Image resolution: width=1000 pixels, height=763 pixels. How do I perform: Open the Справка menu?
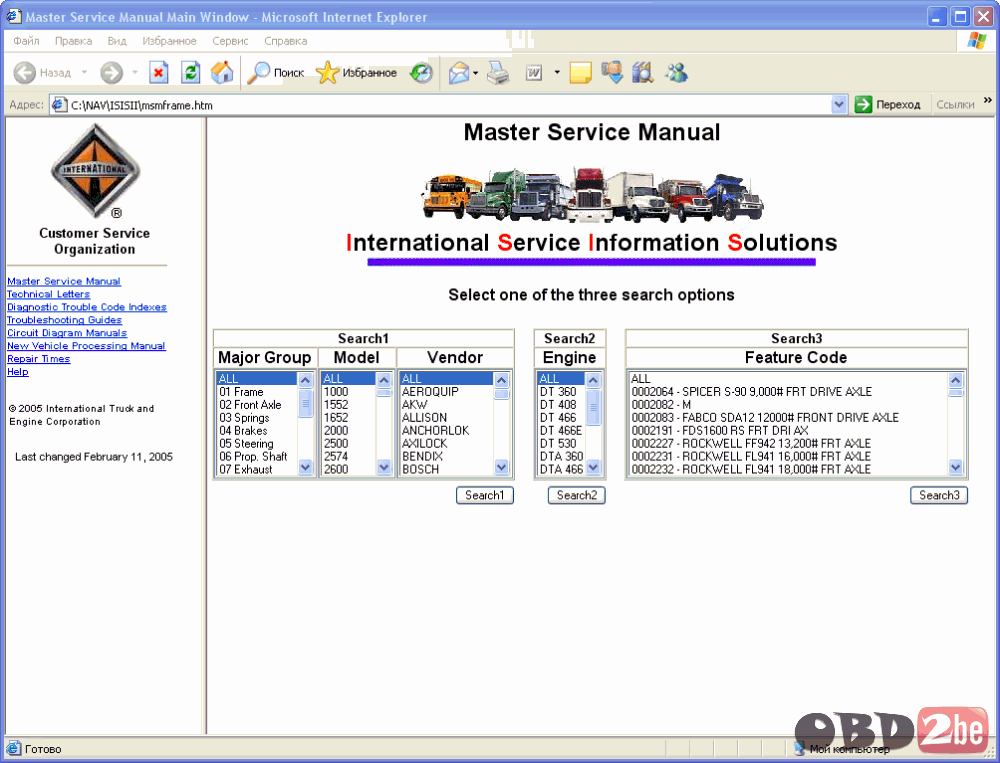(x=286, y=41)
